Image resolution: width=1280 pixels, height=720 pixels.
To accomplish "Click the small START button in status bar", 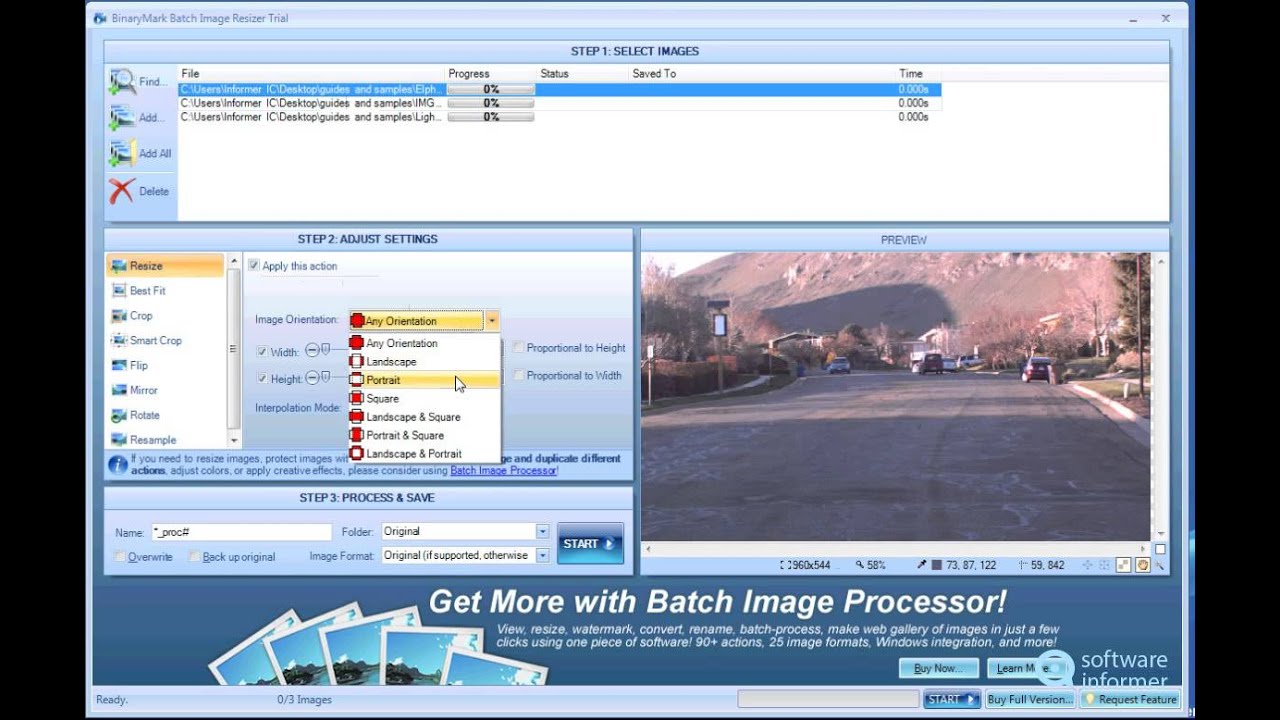I will coord(951,699).
